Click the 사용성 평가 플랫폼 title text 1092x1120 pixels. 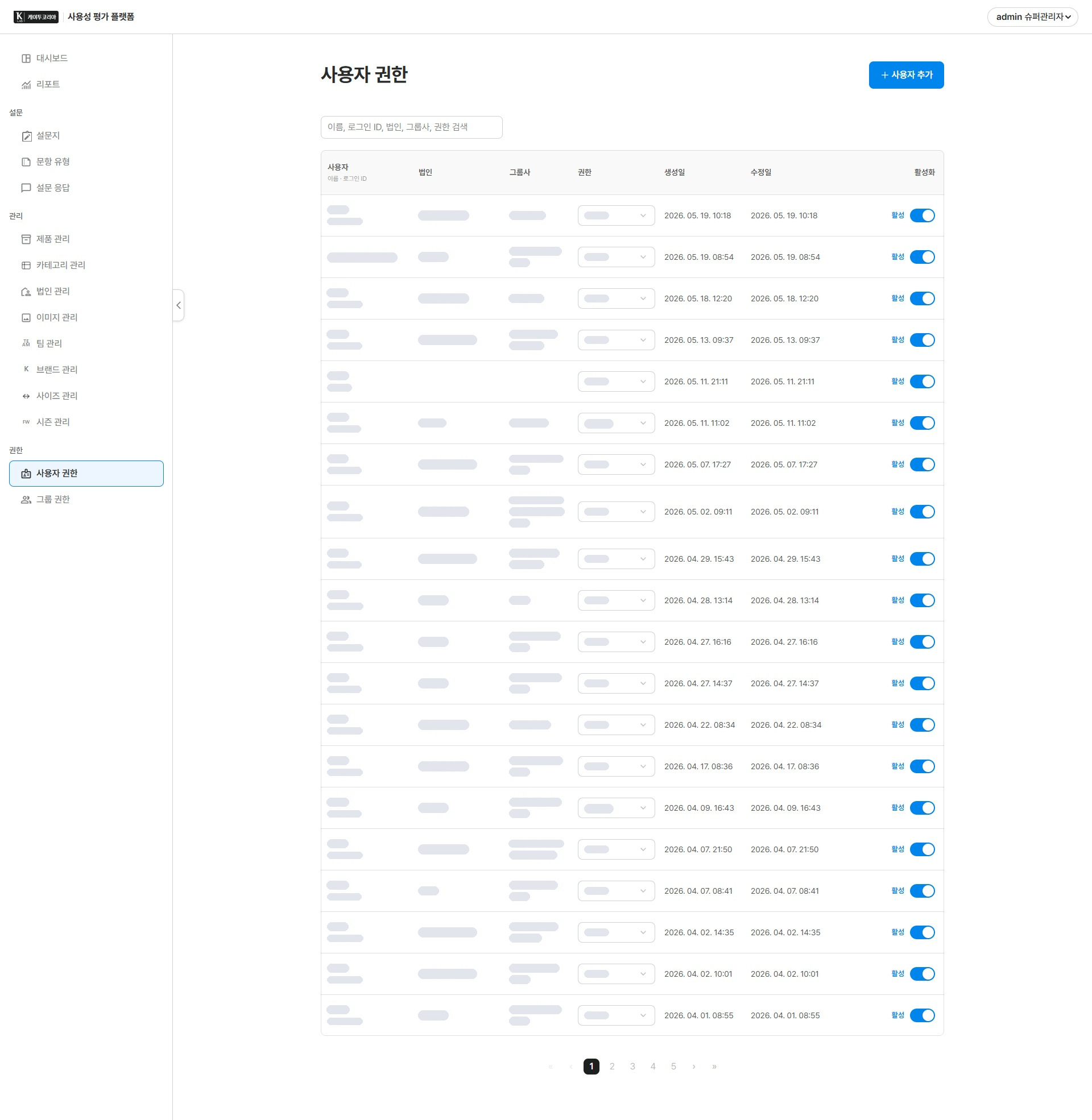[101, 17]
